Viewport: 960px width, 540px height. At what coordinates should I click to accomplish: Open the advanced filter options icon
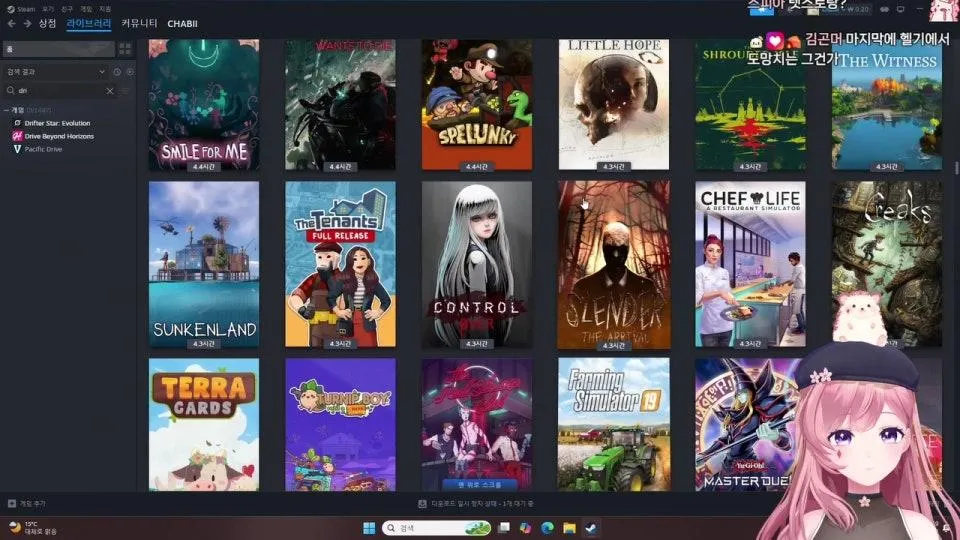[126, 91]
